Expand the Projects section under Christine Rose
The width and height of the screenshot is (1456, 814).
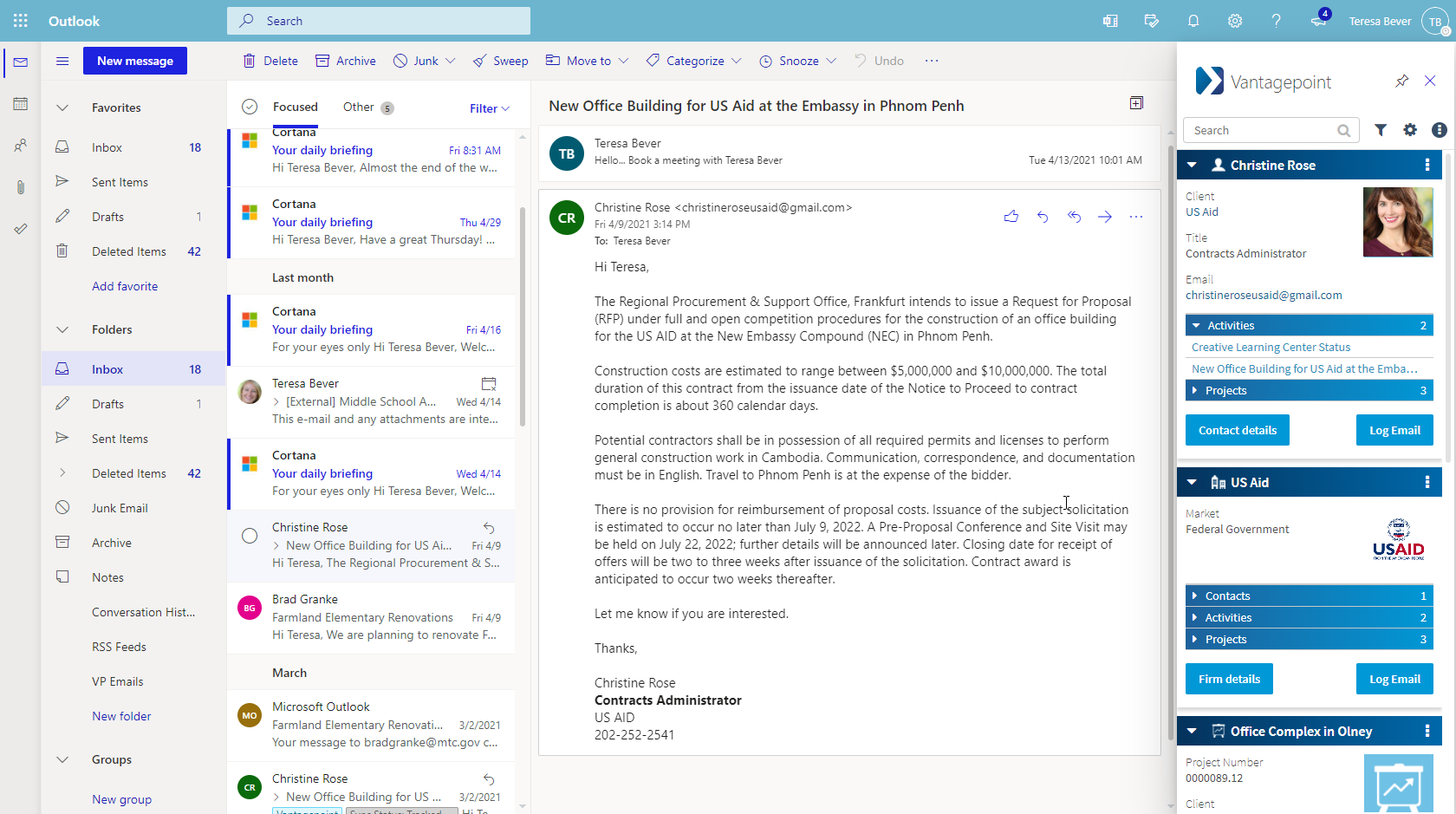pos(1309,391)
